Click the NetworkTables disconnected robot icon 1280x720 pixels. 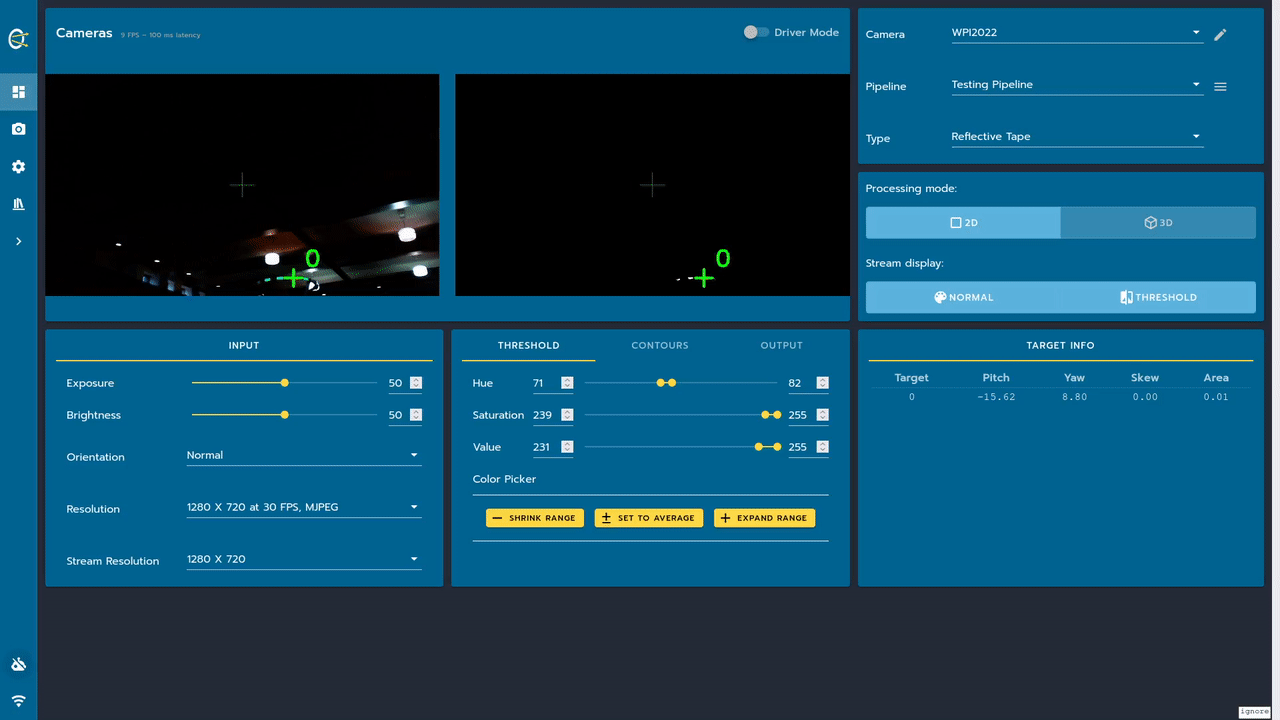18,665
